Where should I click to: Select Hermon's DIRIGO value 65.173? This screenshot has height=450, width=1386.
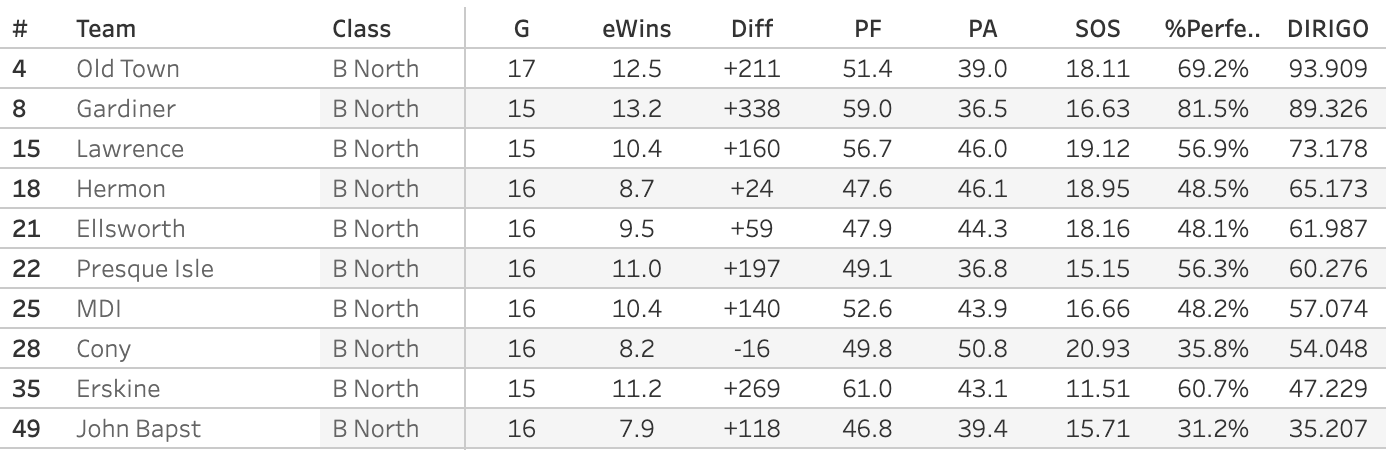point(1327,189)
